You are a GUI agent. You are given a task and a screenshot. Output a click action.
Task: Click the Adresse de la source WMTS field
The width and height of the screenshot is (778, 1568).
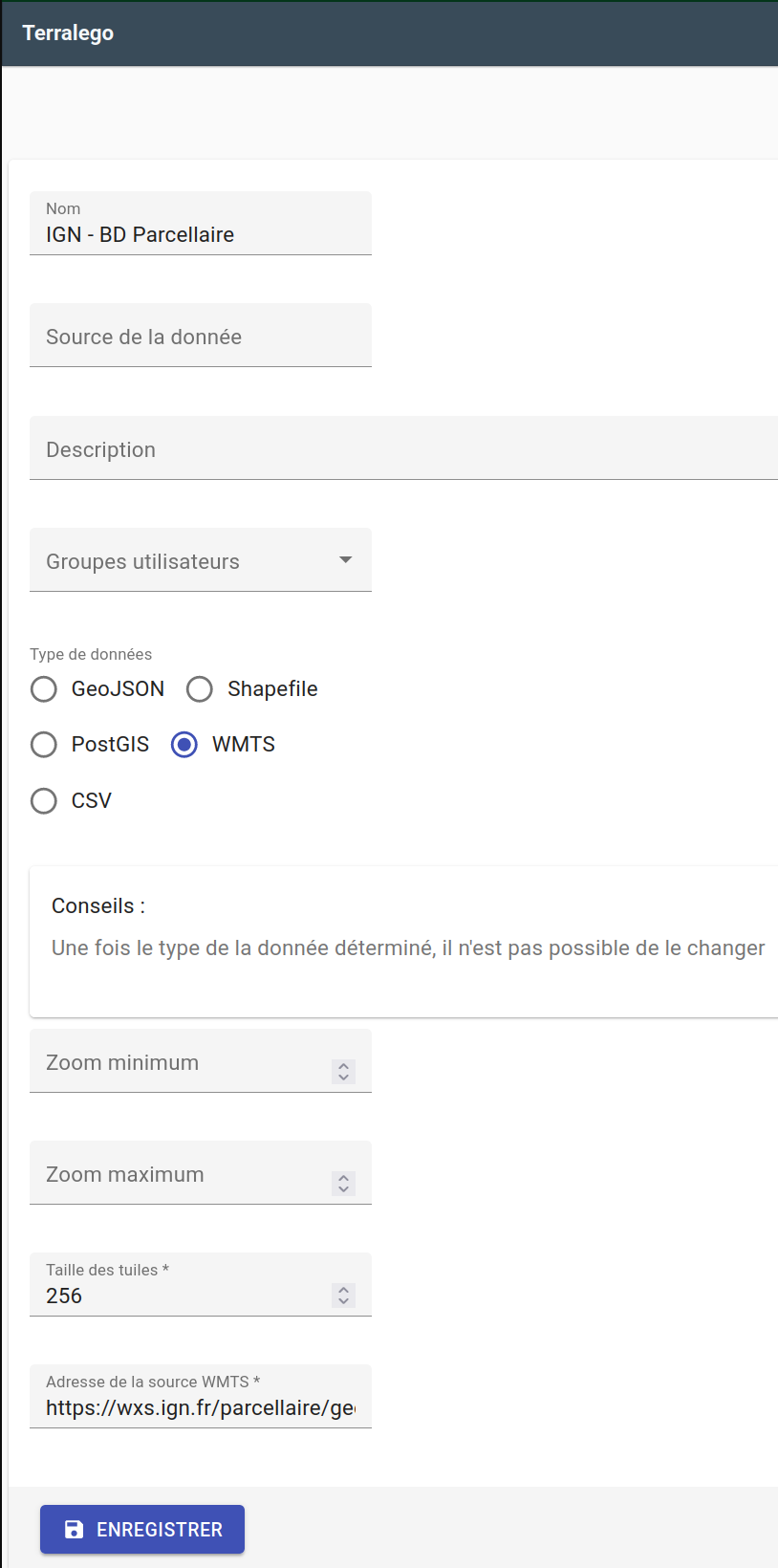201,1397
